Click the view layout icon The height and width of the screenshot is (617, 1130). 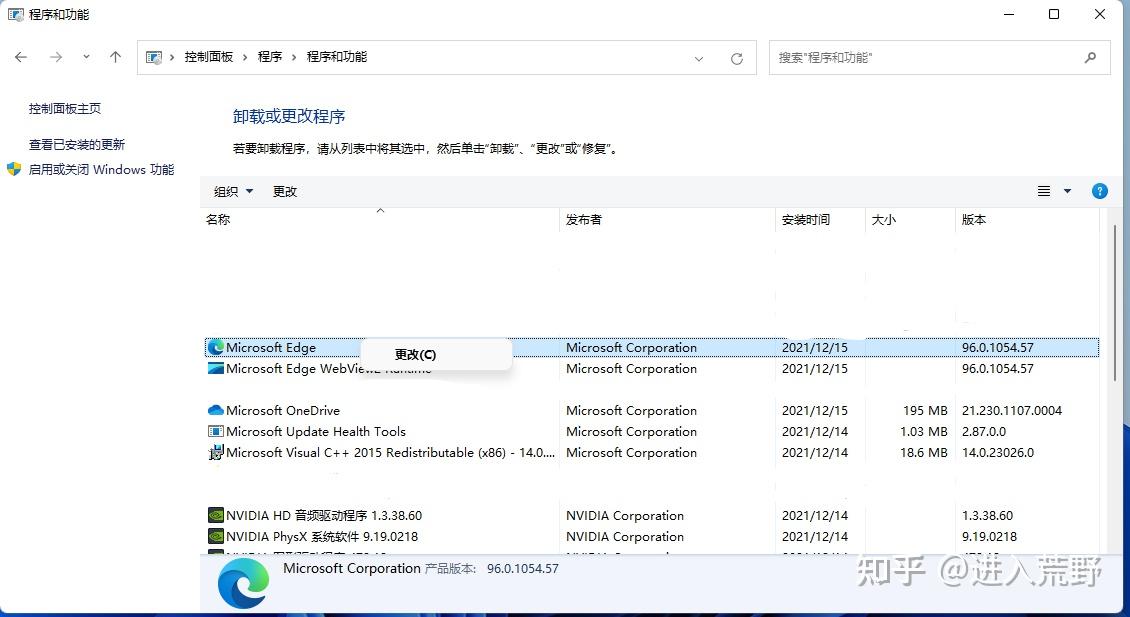point(1044,191)
